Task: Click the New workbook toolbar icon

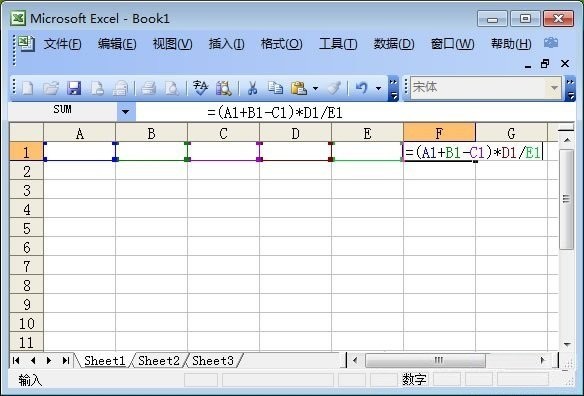Action: (28, 88)
